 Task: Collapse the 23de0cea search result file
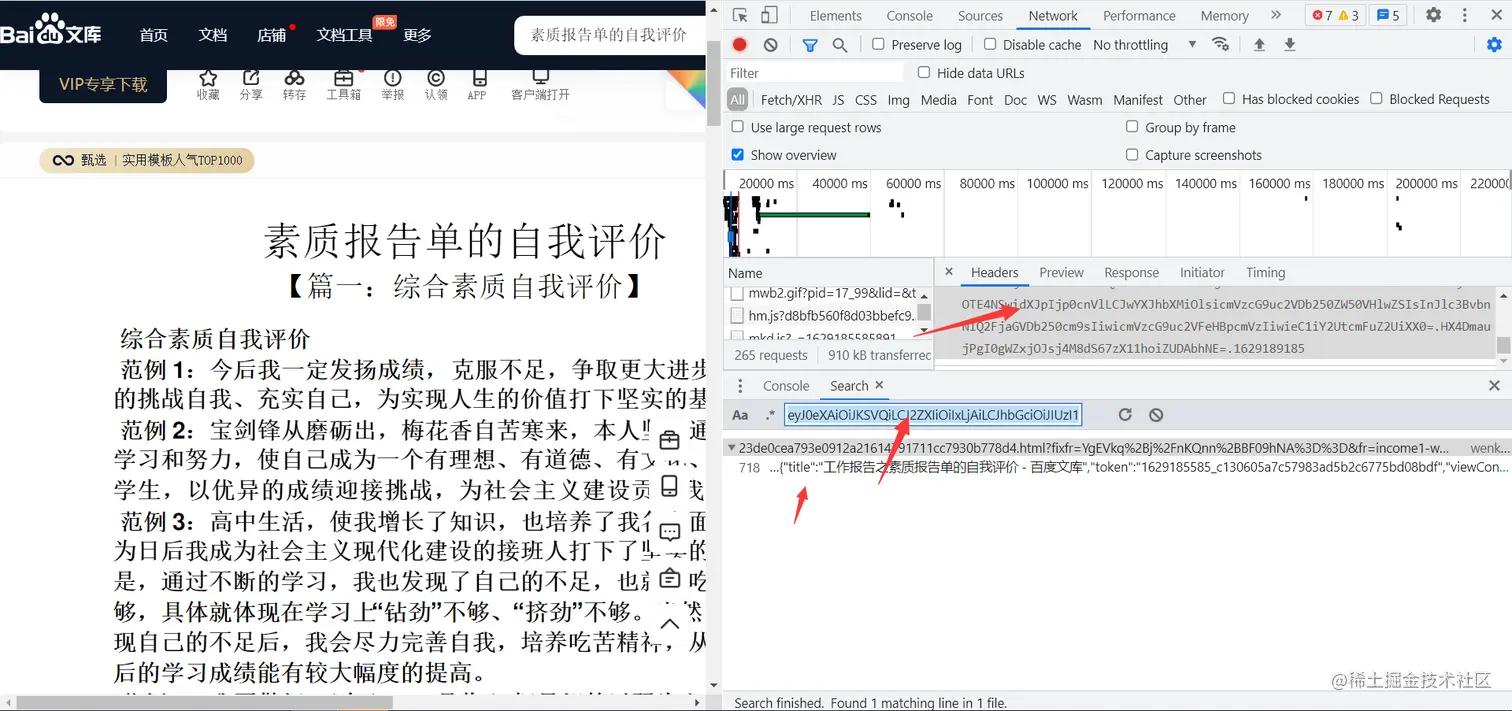(731, 448)
